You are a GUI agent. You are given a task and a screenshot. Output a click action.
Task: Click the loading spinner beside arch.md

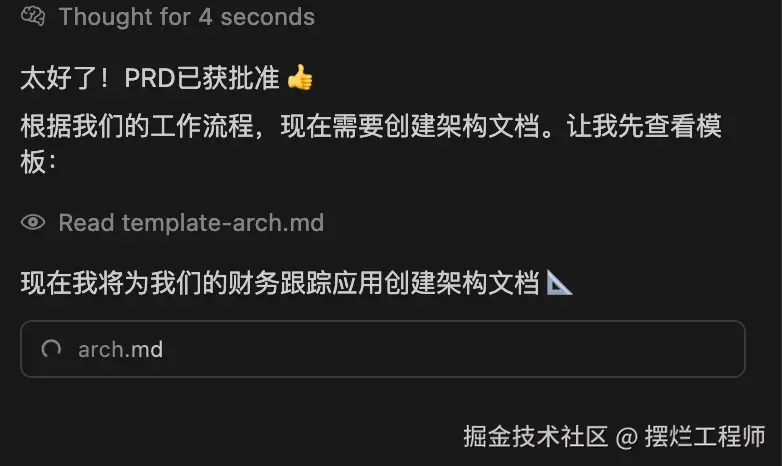tap(51, 349)
